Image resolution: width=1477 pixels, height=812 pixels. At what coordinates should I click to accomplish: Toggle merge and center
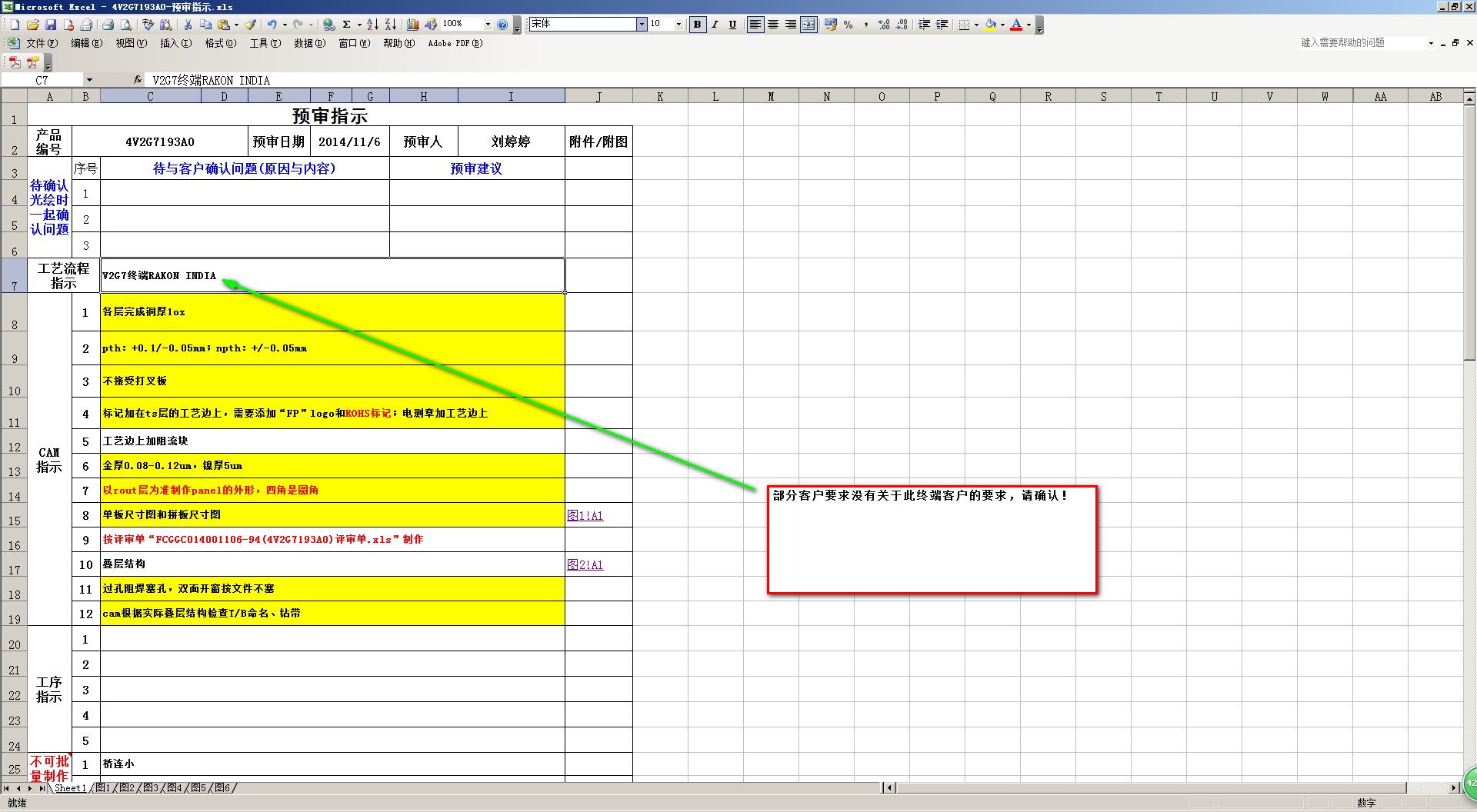point(809,25)
